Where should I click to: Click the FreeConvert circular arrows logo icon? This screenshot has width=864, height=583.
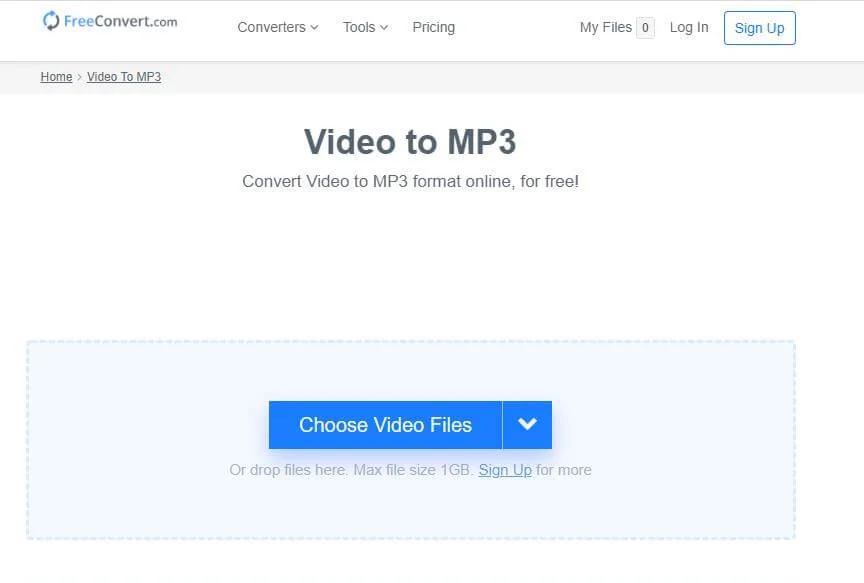tap(51, 21)
